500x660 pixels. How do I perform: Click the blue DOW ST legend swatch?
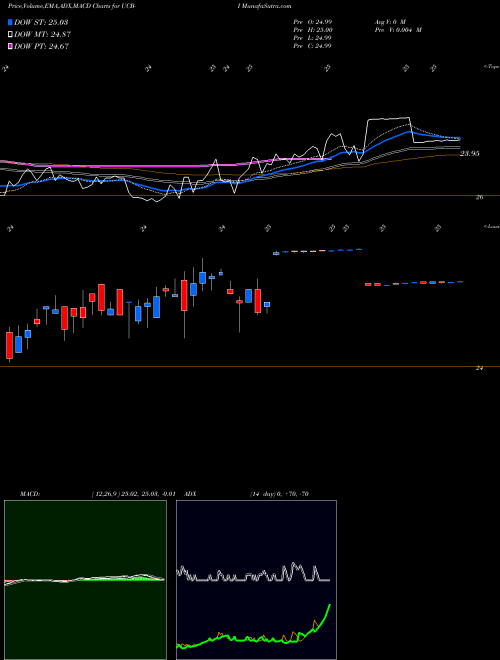pos(10,22)
